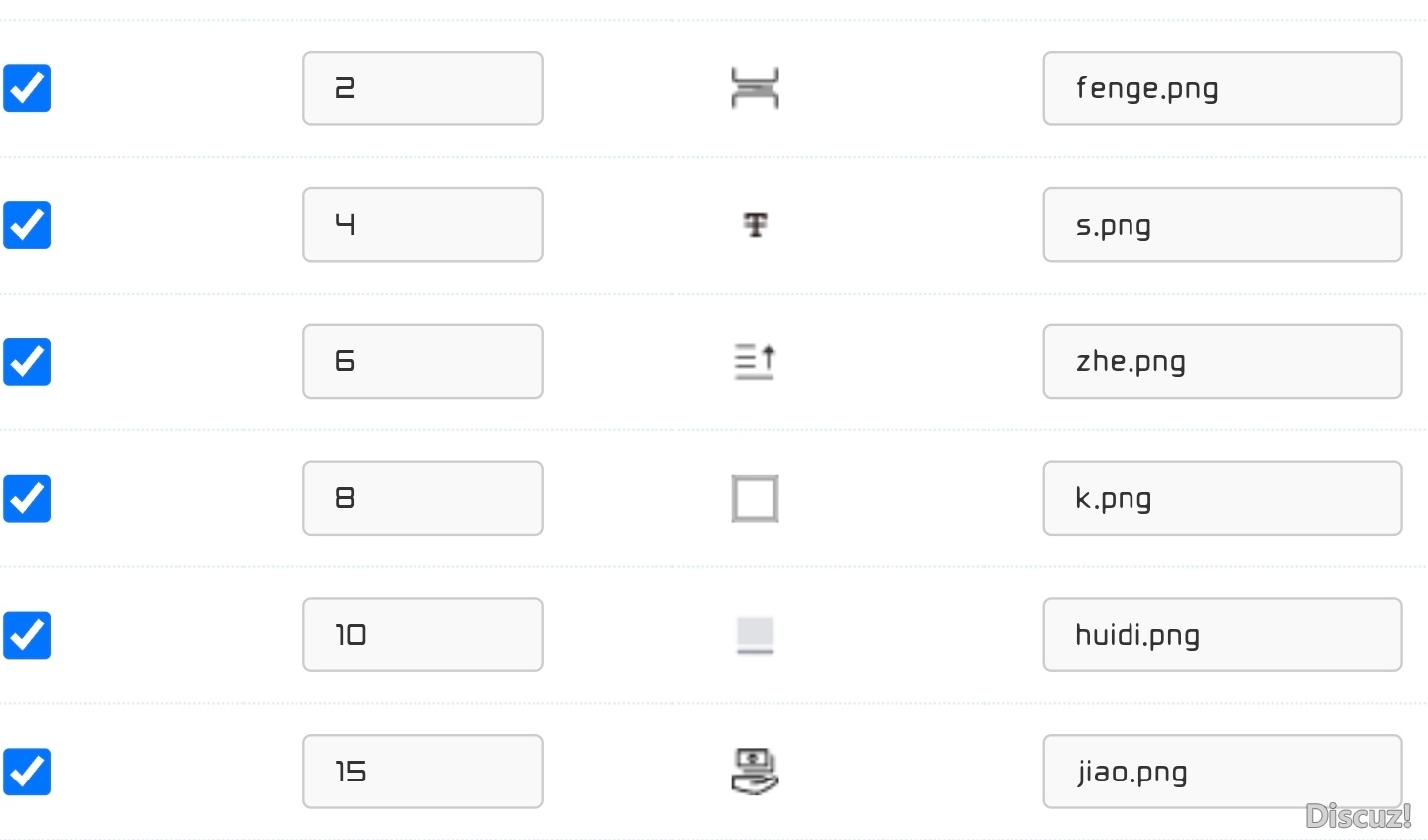Click the fenge.png split-line icon
Image resolution: width=1428 pixels, height=840 pixels.
755,88
